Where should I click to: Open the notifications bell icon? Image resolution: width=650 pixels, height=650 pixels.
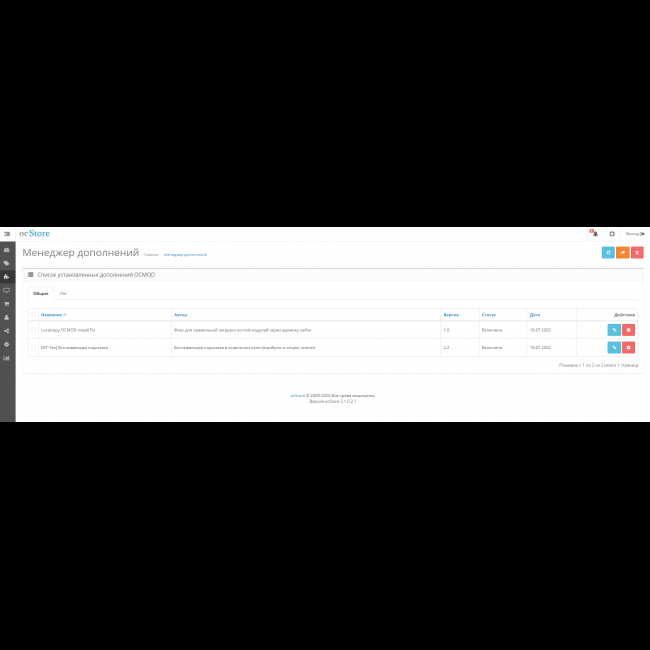coord(594,234)
